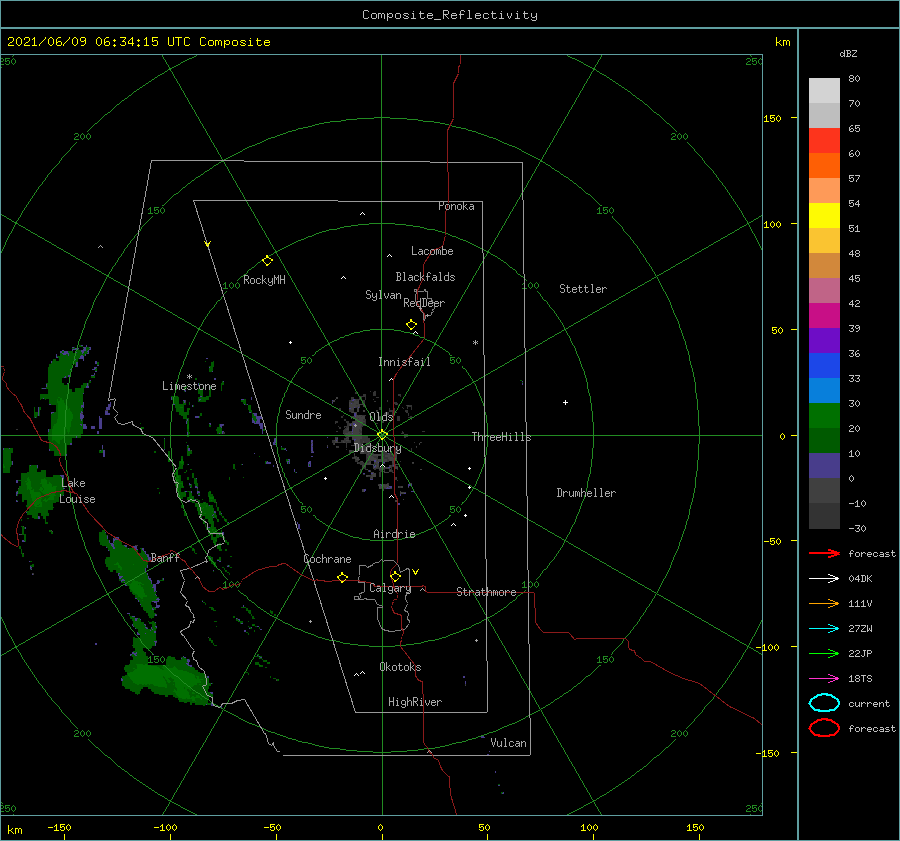This screenshot has height=841, width=900.
Task: Select the magenta 42 dBZ color swatch
Action: 824,316
